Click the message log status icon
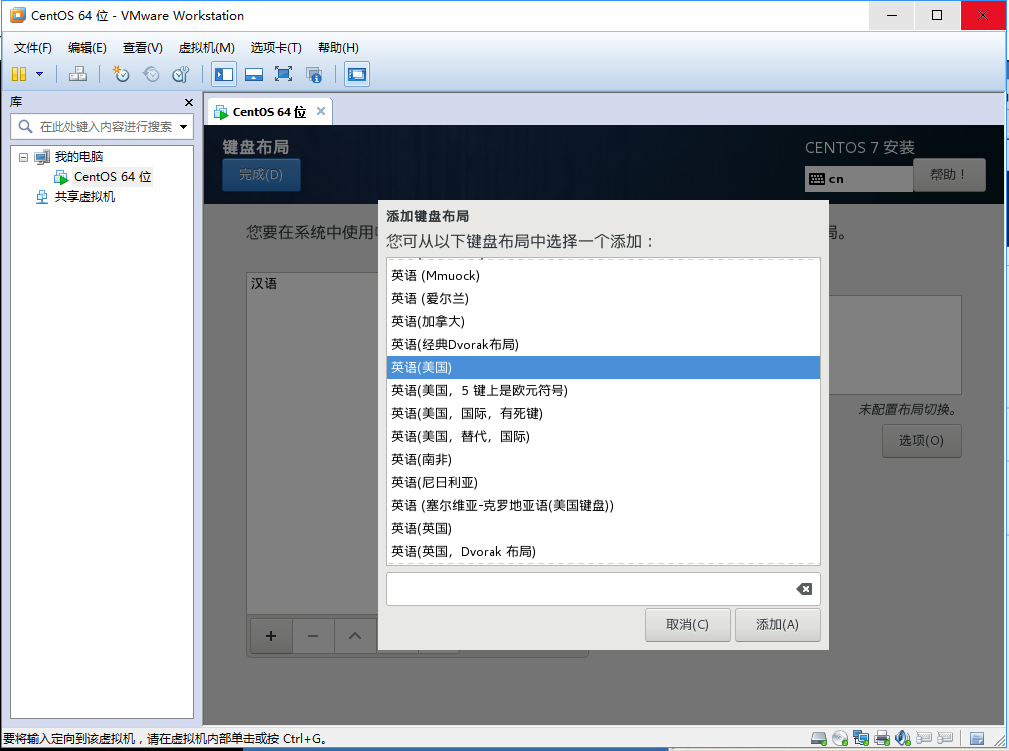This screenshot has height=751, width=1009. (977, 738)
